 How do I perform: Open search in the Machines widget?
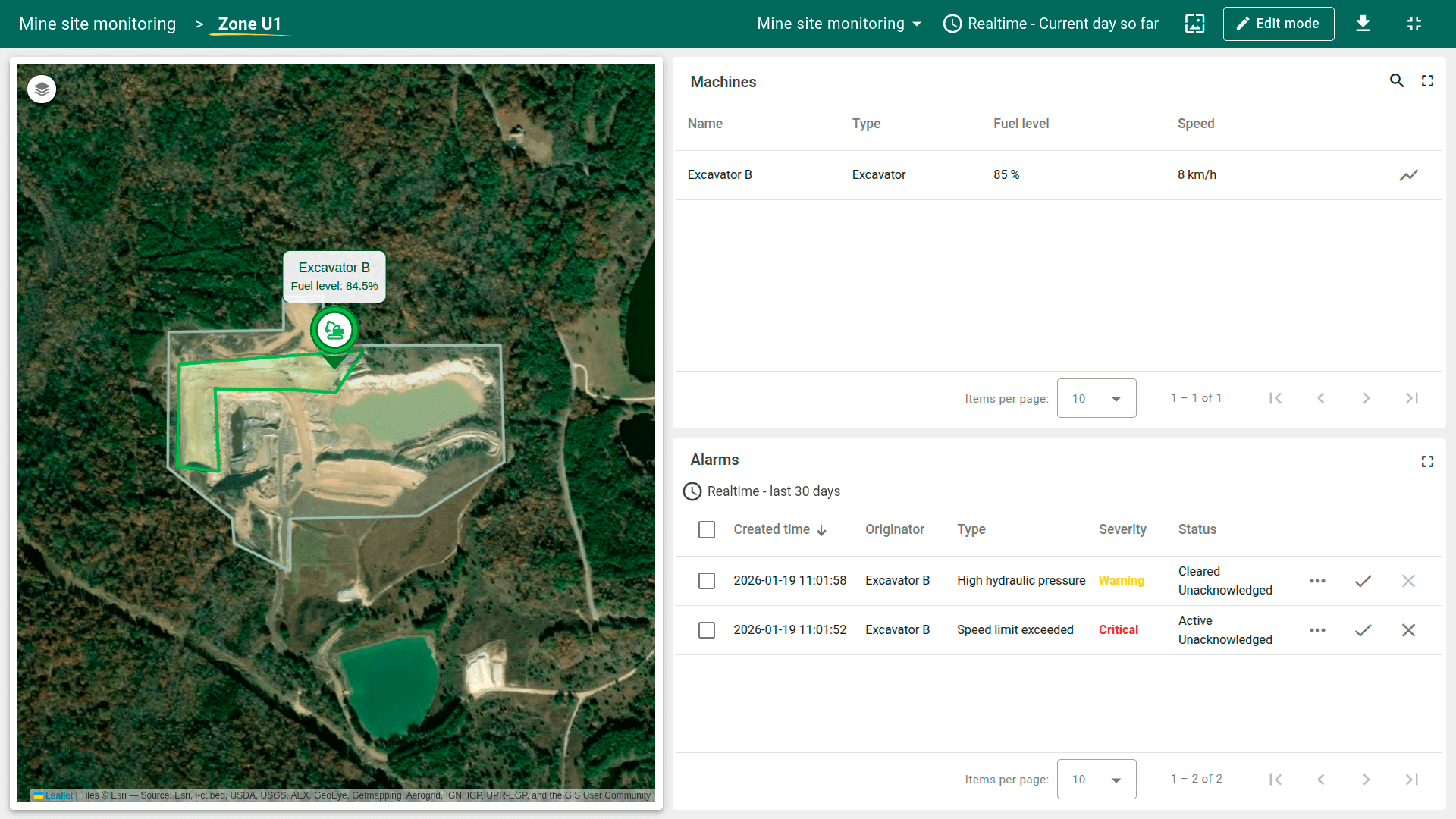[1396, 80]
